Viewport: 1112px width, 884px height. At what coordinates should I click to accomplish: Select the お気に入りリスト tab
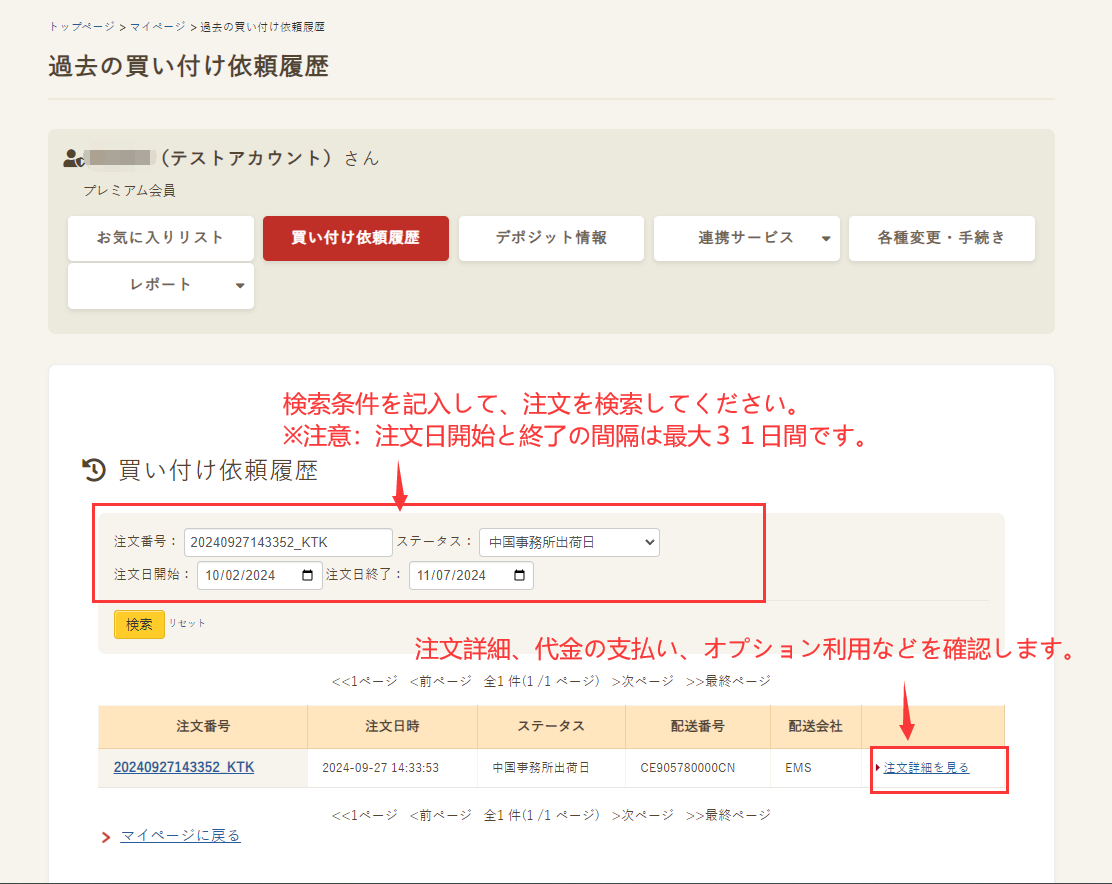(160, 238)
